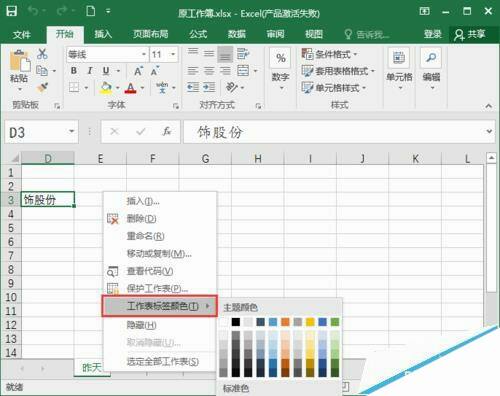
Task: Click the Align left icon
Action: [x=193, y=71]
